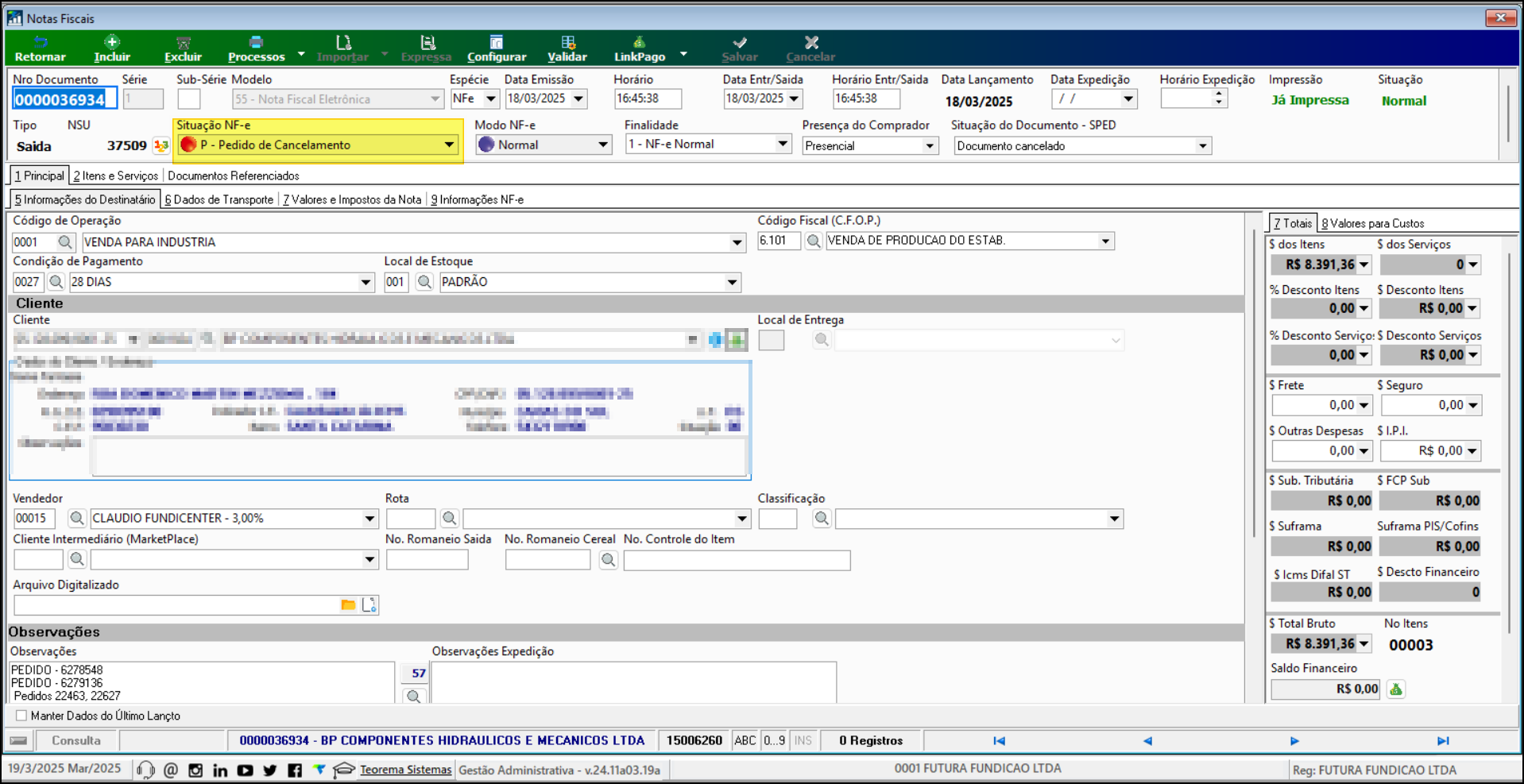
Task: Open $ dos Itens value dropdown
Action: coord(1363,265)
